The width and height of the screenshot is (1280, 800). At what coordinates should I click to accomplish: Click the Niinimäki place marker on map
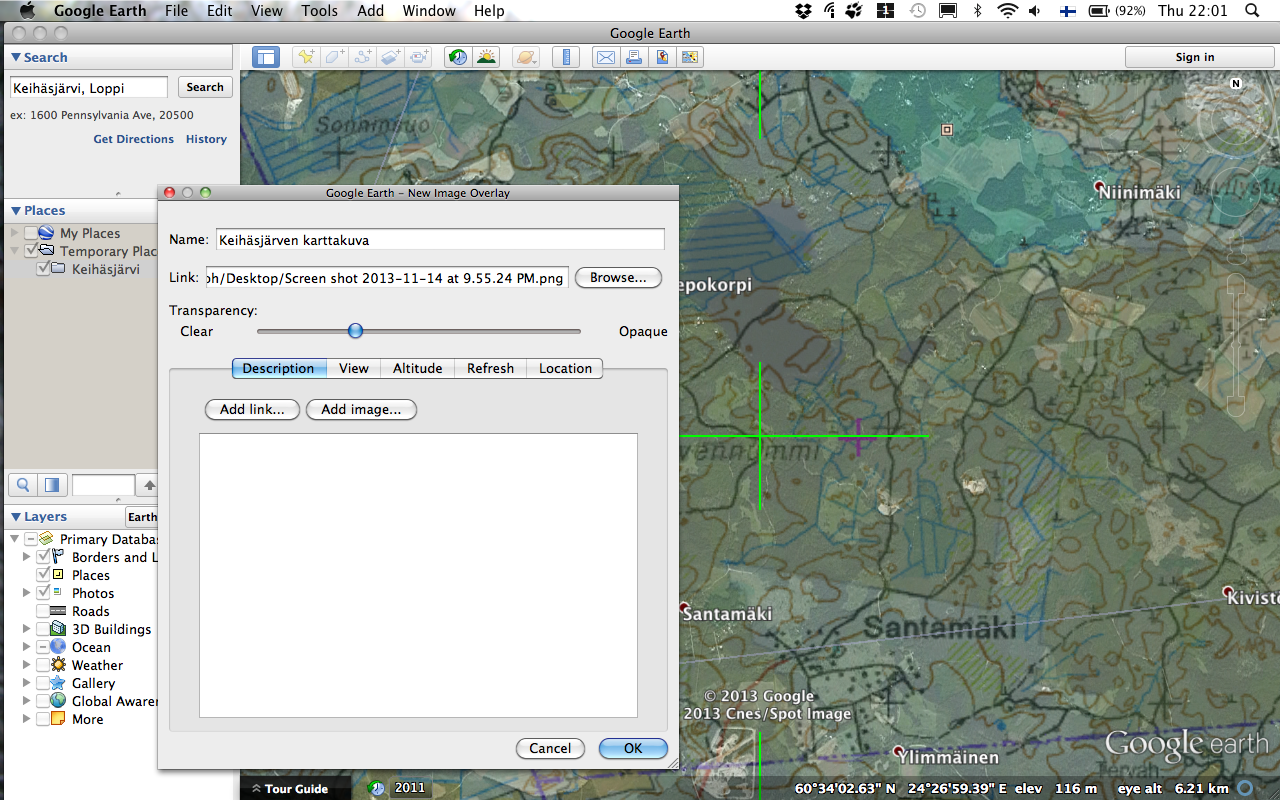[1099, 186]
